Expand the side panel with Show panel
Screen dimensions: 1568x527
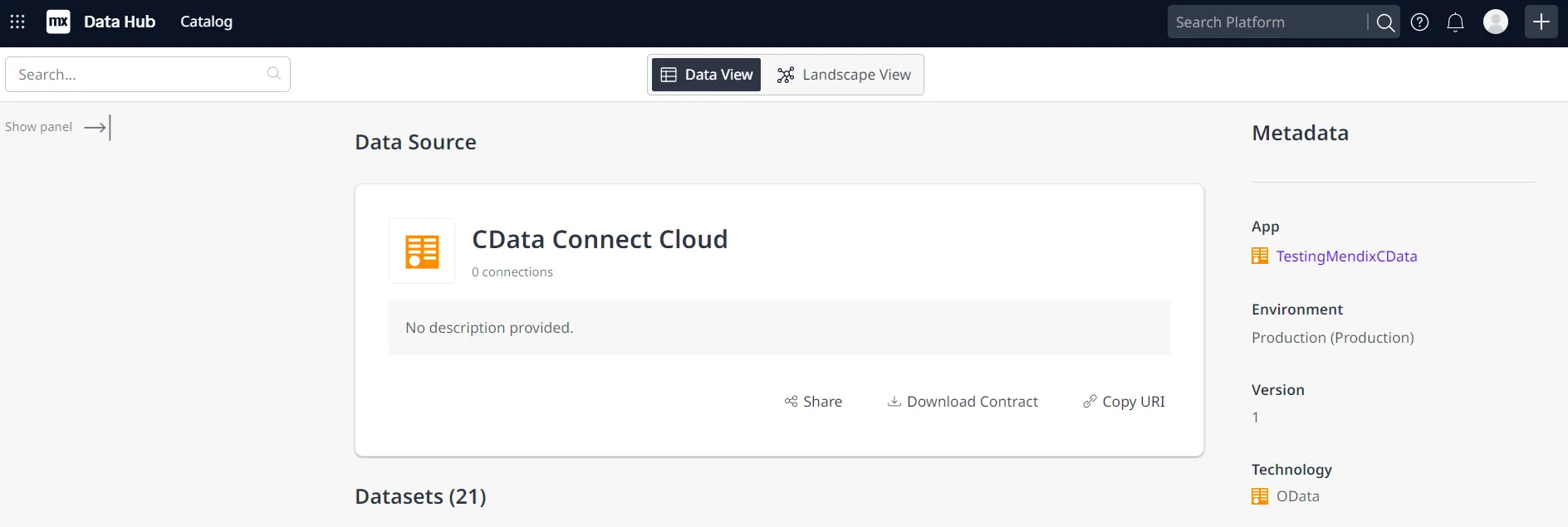click(56, 127)
